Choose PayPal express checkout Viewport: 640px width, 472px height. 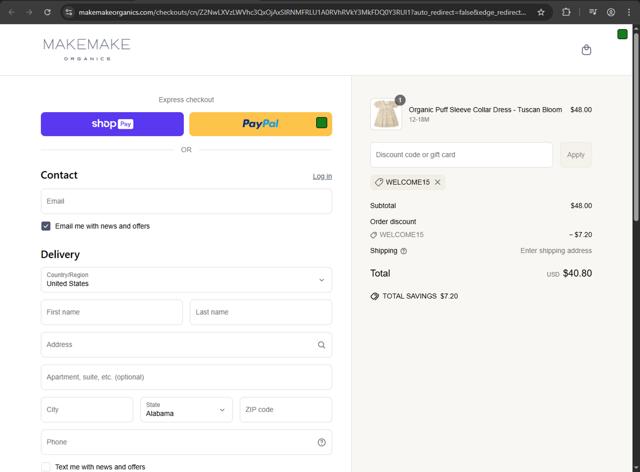(x=260, y=124)
